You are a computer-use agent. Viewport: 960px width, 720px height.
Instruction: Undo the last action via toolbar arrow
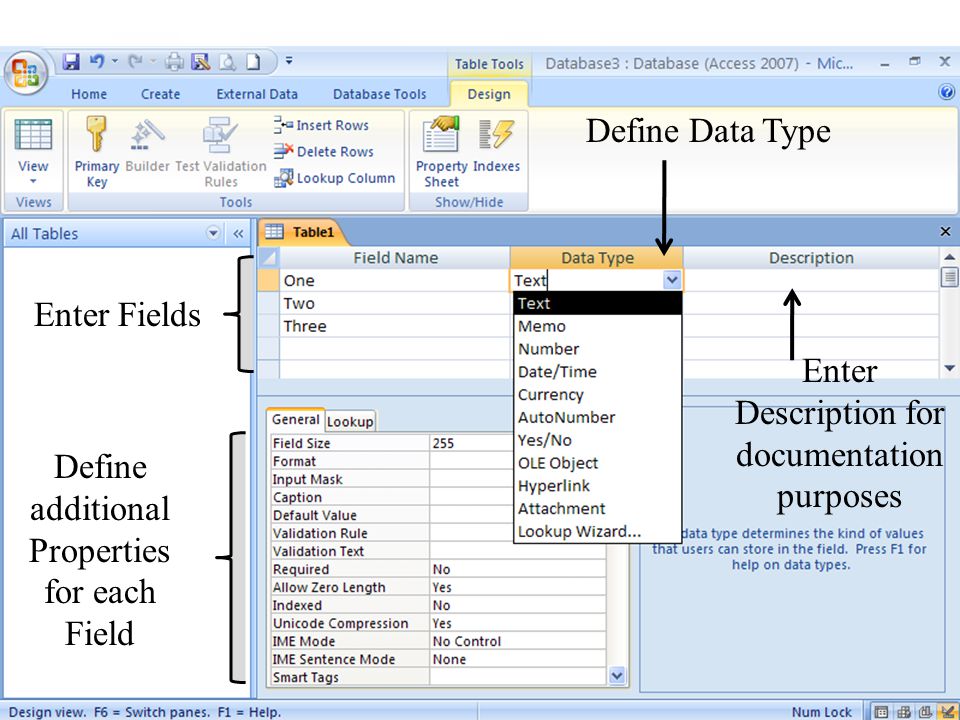pyautogui.click(x=97, y=61)
